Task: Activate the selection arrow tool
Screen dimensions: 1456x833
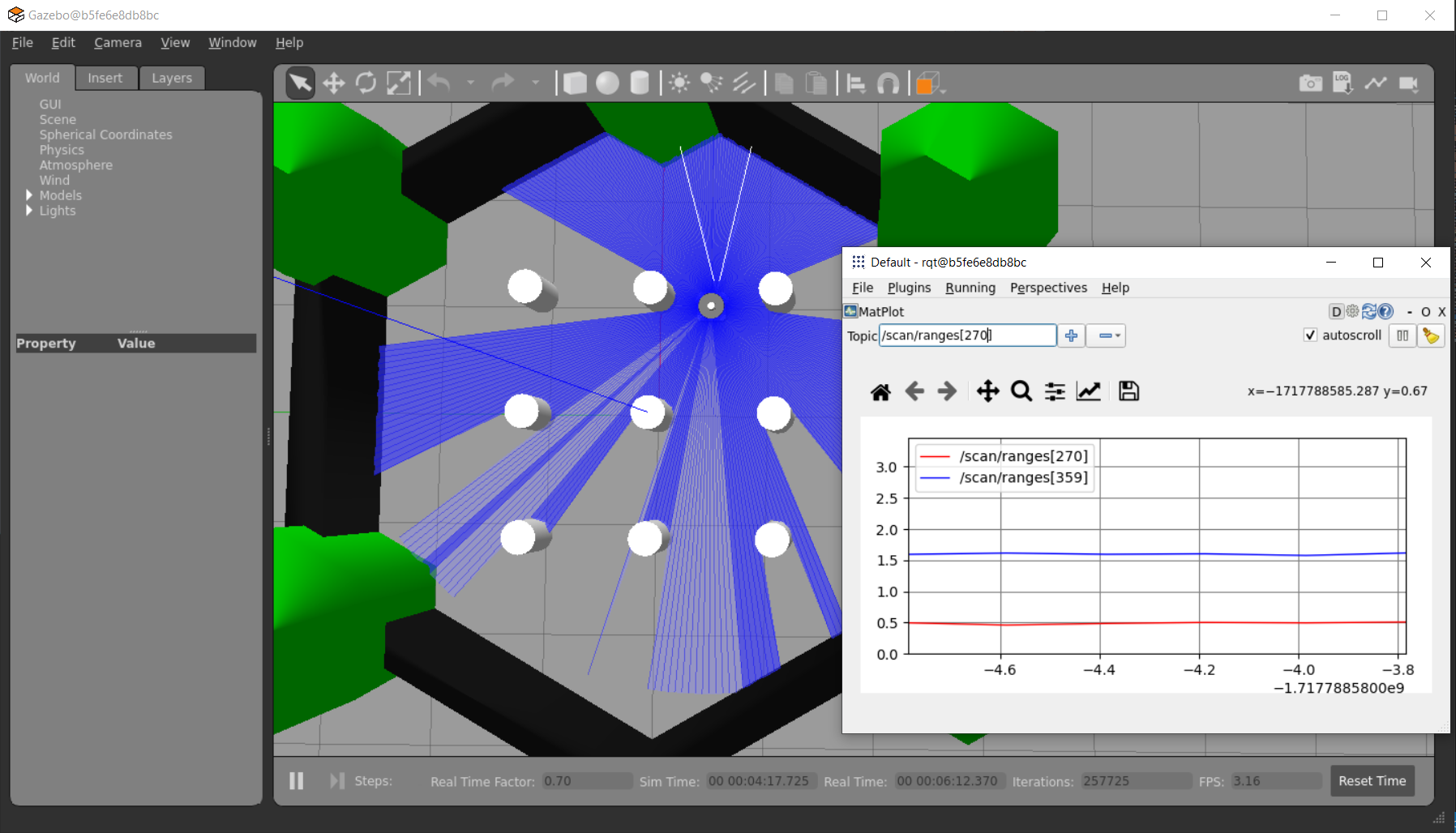Action: point(300,83)
